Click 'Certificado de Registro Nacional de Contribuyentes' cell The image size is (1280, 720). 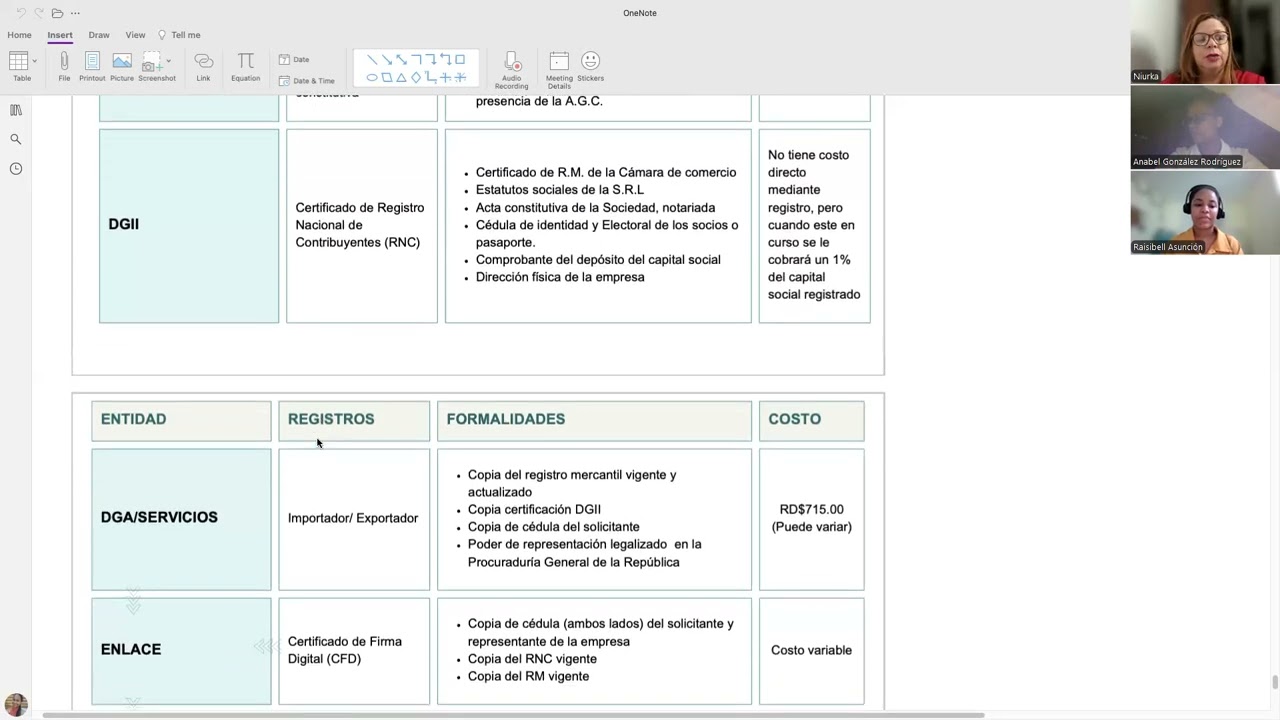[362, 225]
